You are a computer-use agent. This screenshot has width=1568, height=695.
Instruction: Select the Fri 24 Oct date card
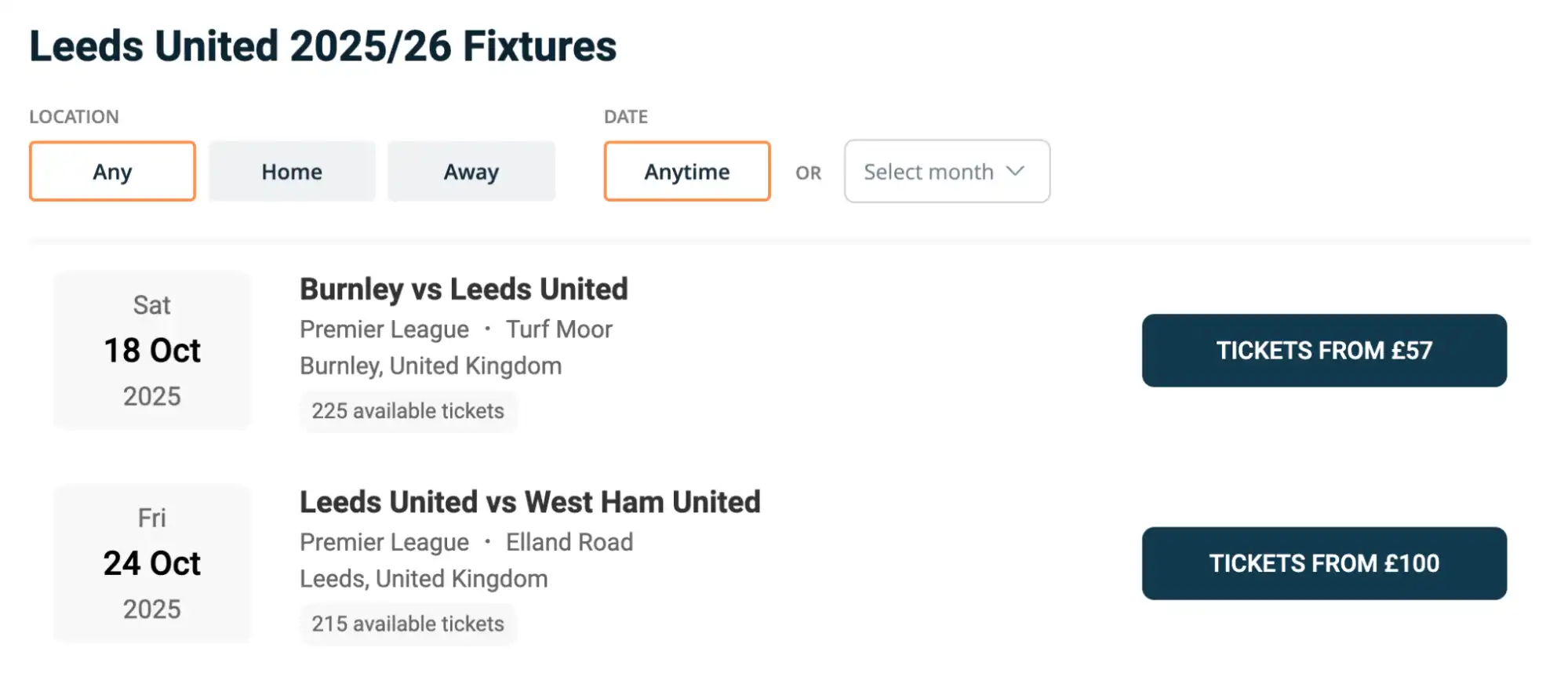click(152, 563)
